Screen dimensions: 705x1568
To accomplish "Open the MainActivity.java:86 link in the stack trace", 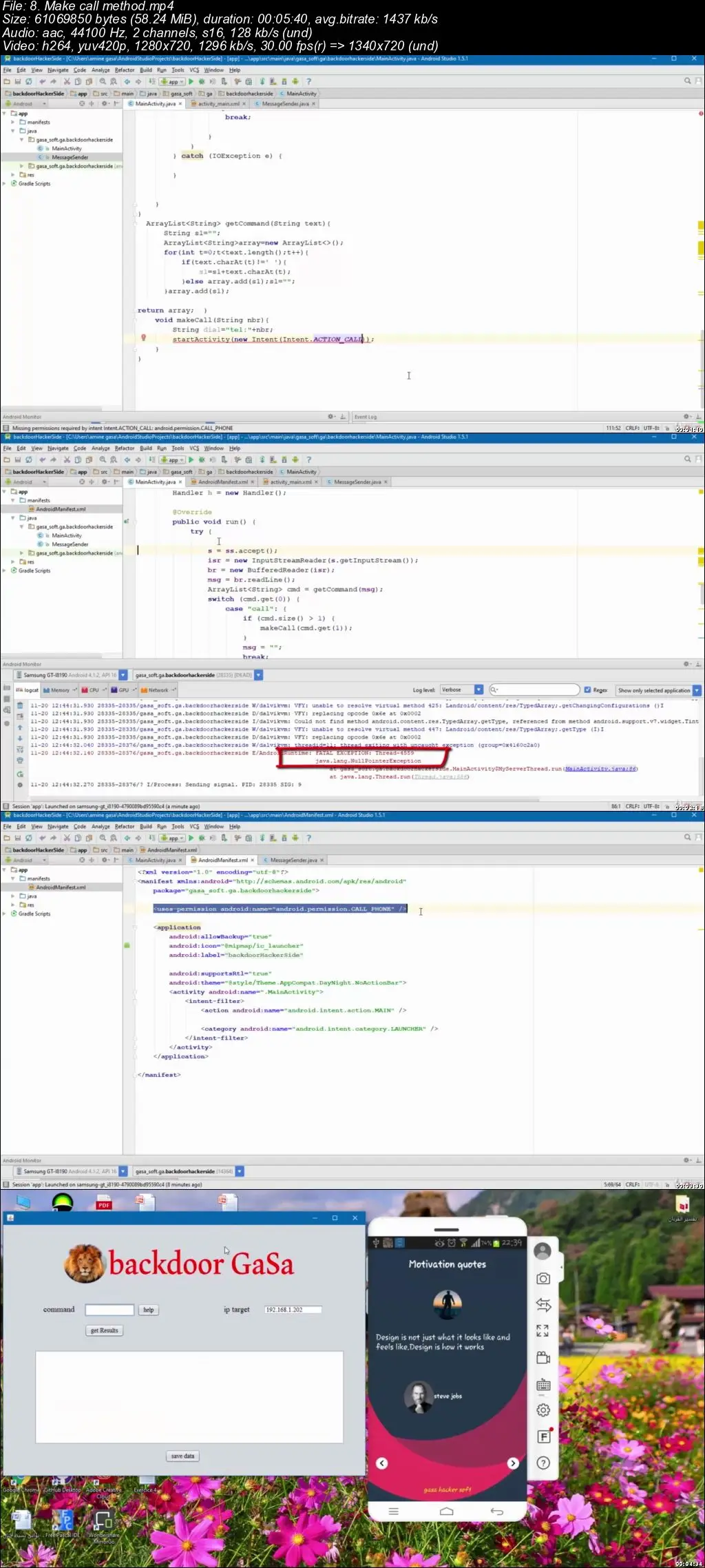I will pos(601,769).
